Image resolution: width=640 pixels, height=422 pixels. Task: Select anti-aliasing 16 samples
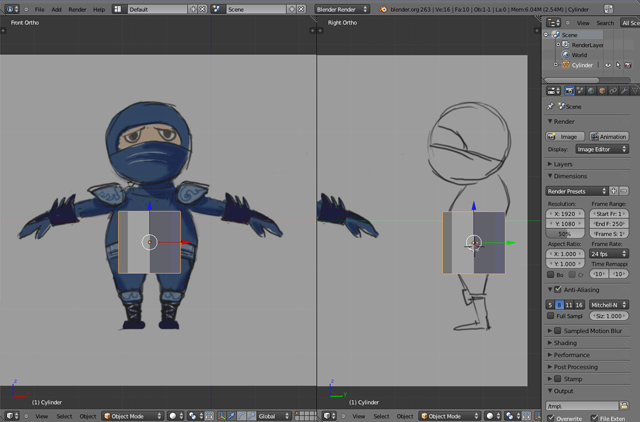tap(579, 305)
